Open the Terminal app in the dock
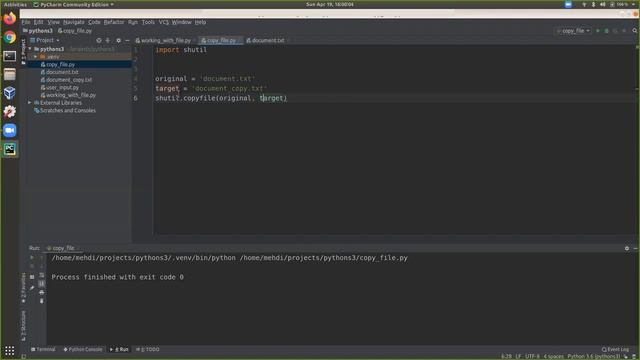Screen dimensions: 640x360 (x=10, y=56)
